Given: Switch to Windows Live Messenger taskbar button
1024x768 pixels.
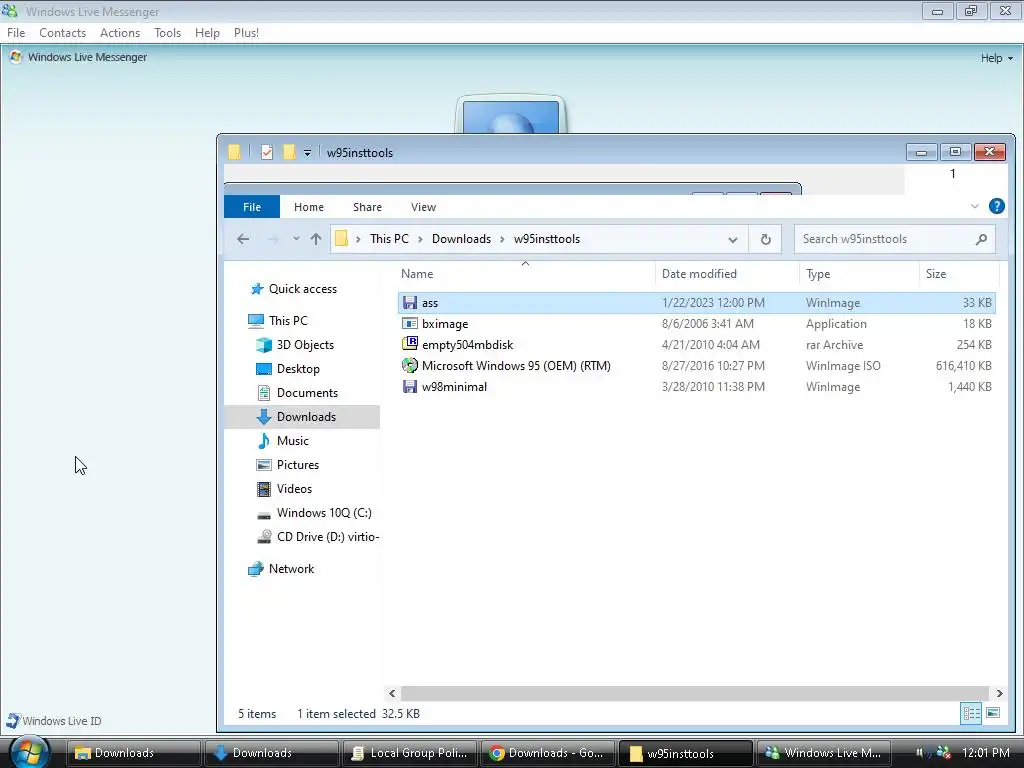Looking at the screenshot, I should tap(824, 753).
